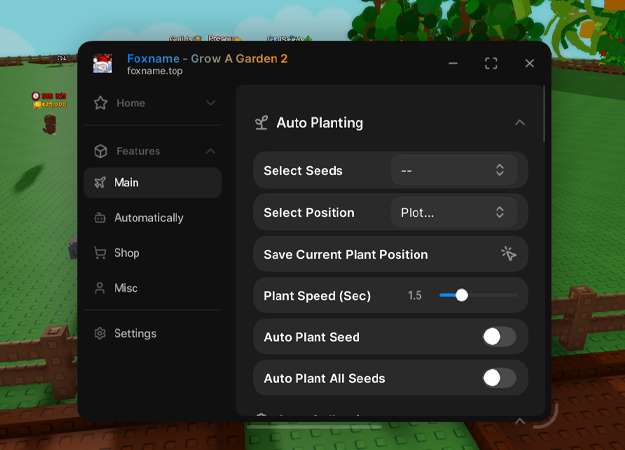Click Save Current Plant Position button
Screen dimensions: 625x450
tap(391, 254)
